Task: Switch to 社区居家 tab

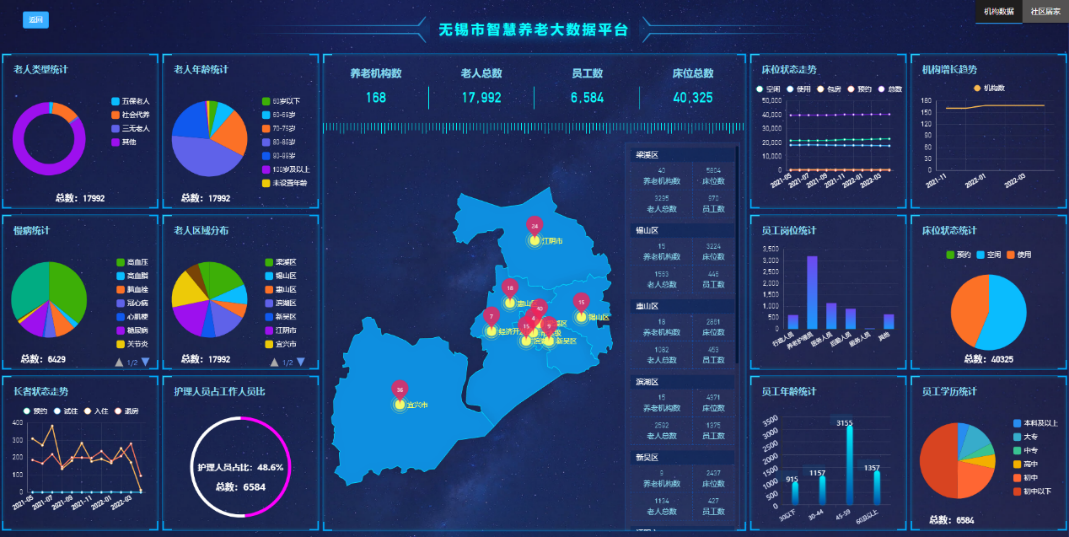Action: [x=1045, y=11]
